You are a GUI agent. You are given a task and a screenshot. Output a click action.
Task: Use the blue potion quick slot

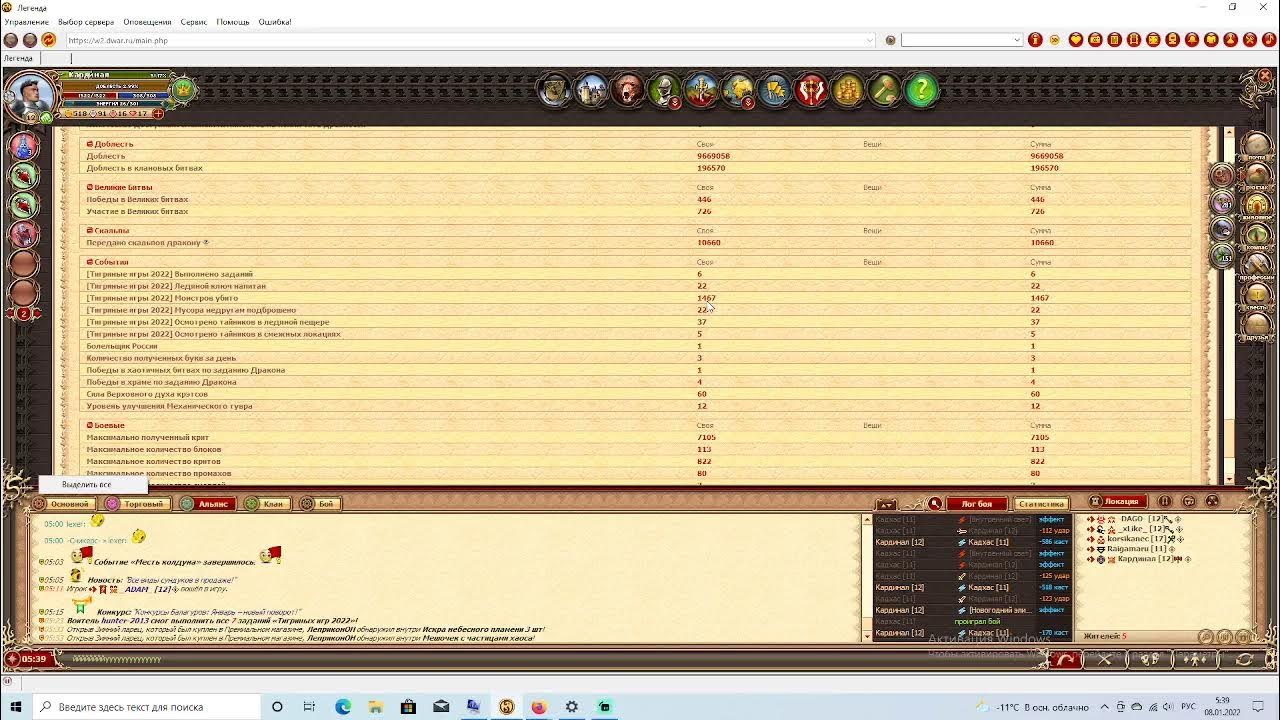24,146
